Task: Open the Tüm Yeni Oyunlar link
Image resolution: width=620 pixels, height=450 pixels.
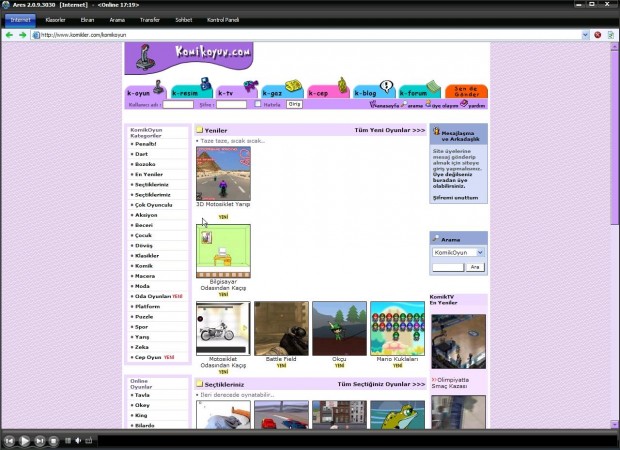Action: (x=390, y=130)
